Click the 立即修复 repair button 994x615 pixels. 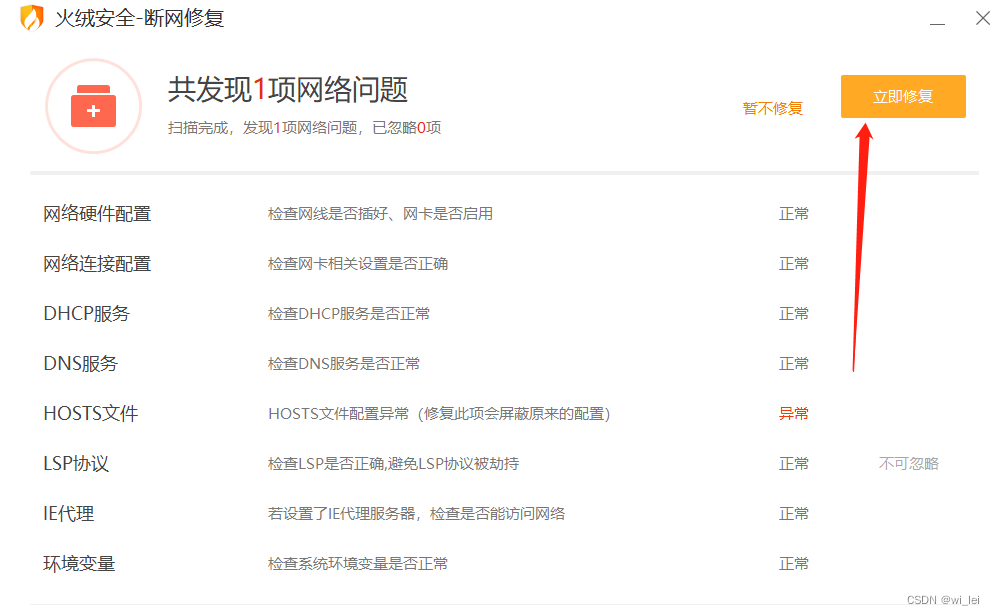pyautogui.click(x=902, y=96)
